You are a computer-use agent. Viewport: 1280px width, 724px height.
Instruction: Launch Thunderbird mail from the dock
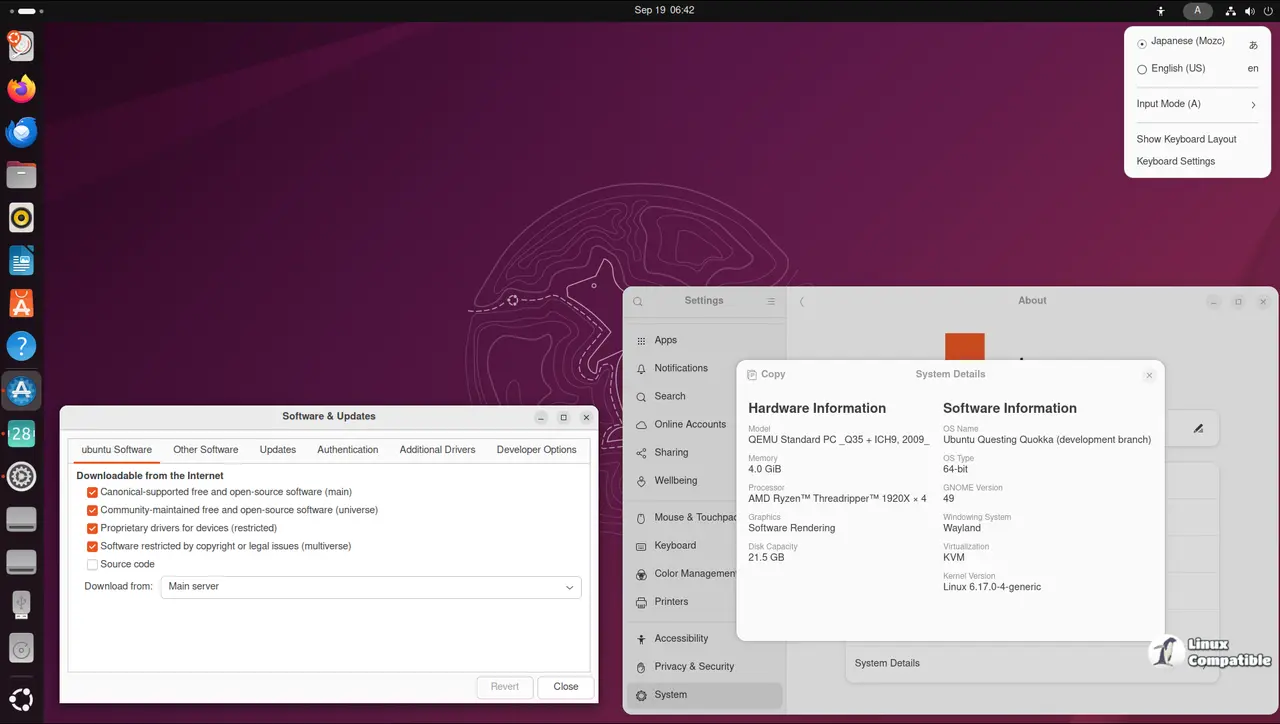(x=21, y=132)
